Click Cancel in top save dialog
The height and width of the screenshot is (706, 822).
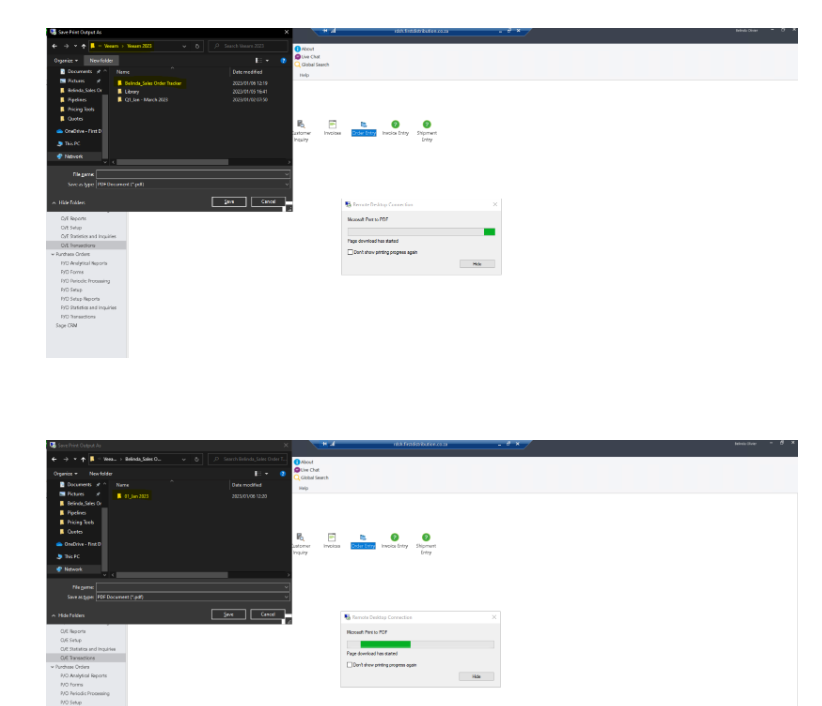click(268, 202)
